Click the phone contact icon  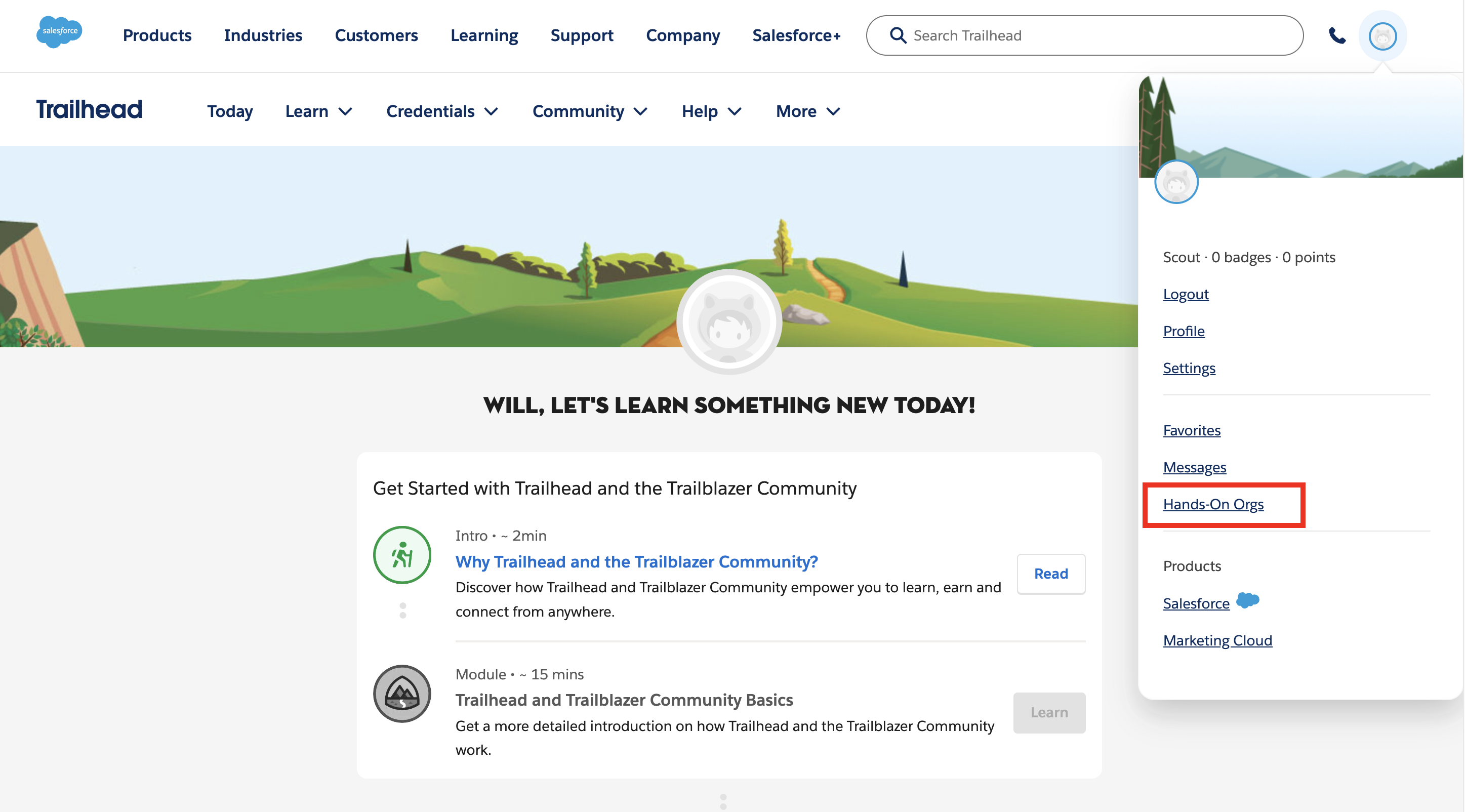1336,35
